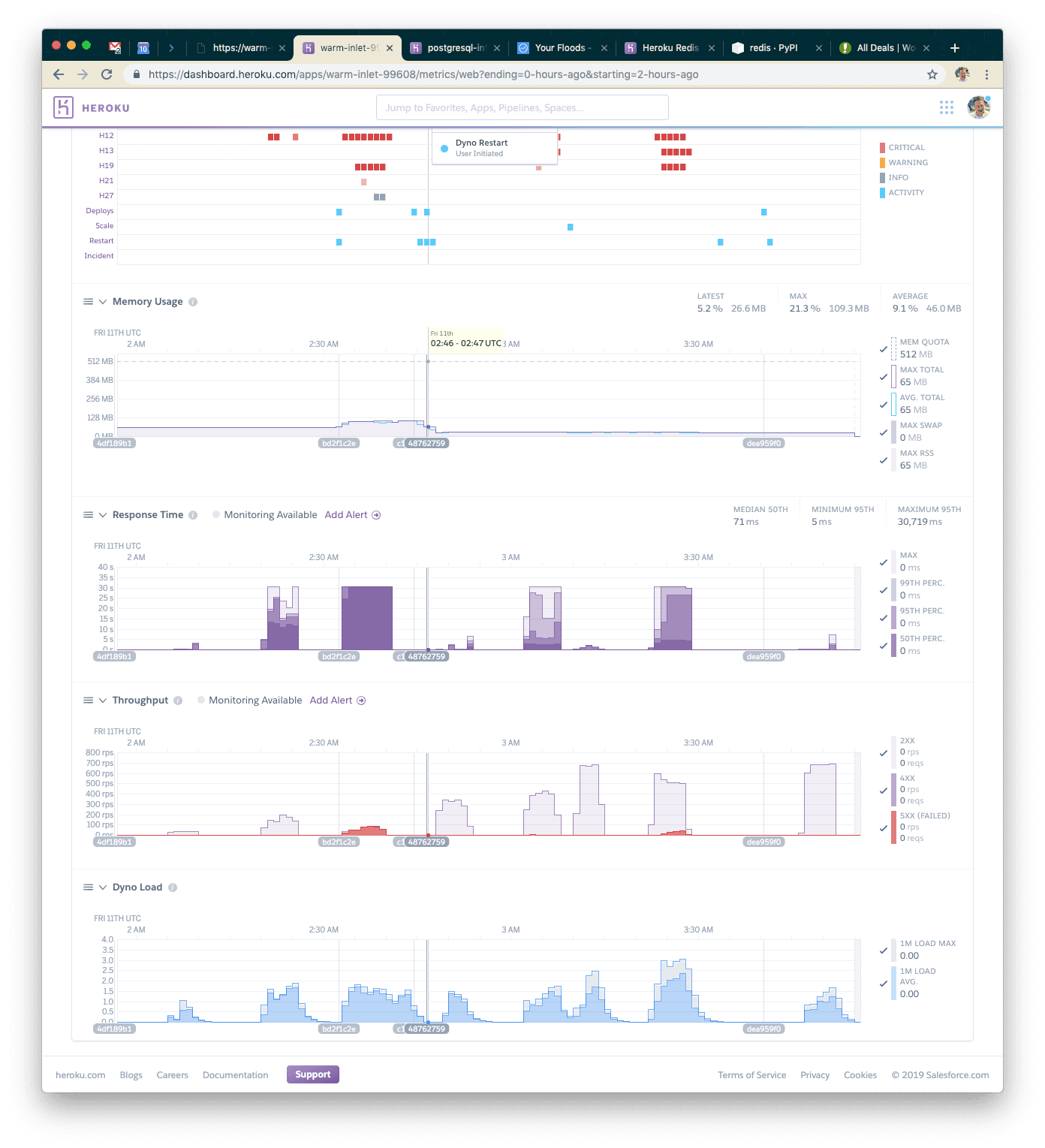Click the Response Time help icon
The height and width of the screenshot is (1148, 1045).
tap(193, 515)
